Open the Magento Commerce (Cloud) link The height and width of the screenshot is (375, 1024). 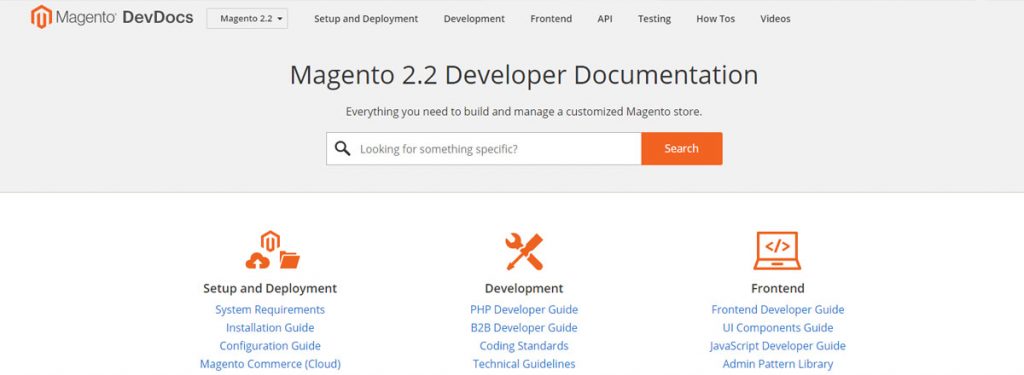click(x=270, y=364)
